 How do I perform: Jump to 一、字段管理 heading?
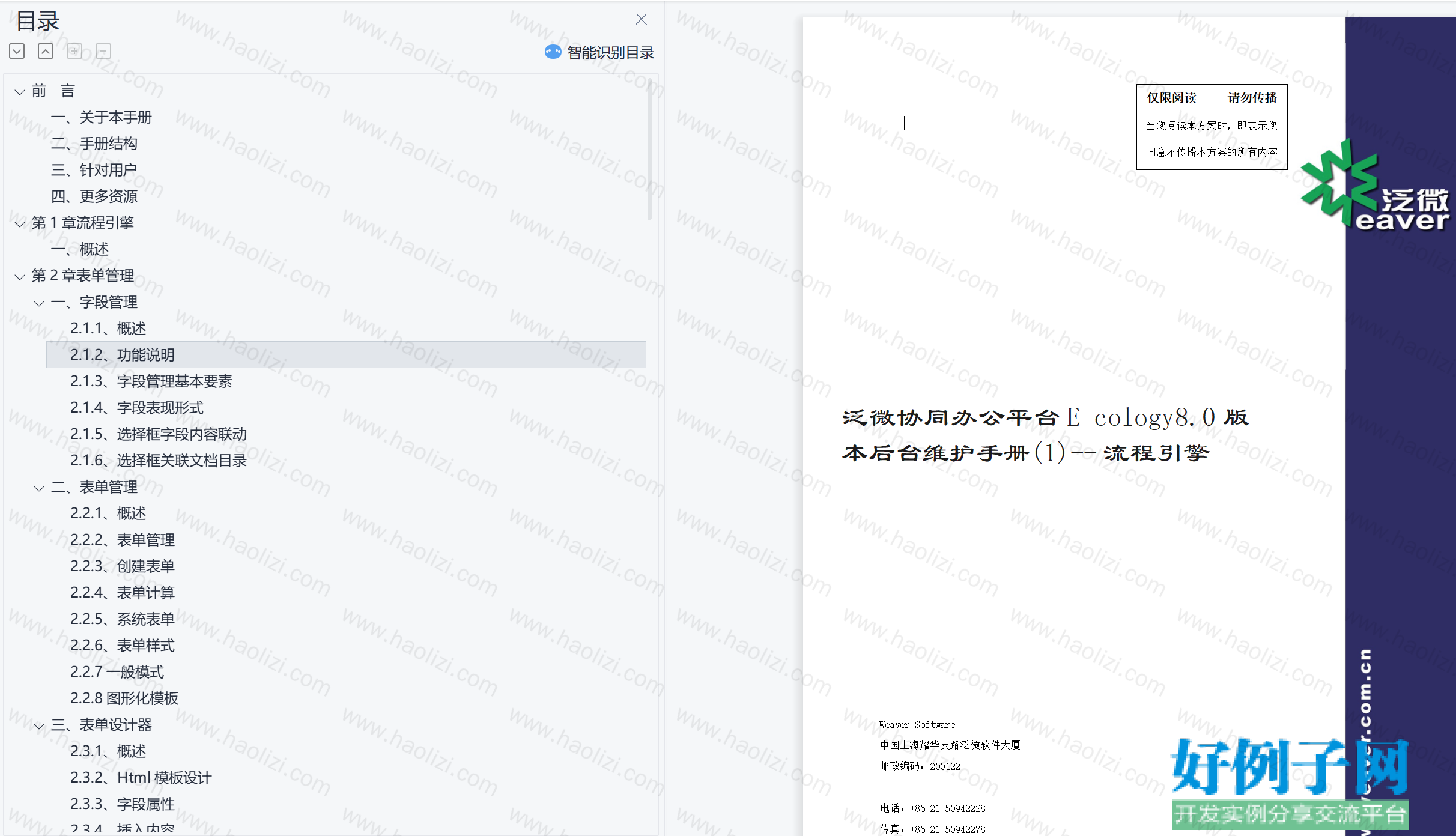pyautogui.click(x=94, y=302)
